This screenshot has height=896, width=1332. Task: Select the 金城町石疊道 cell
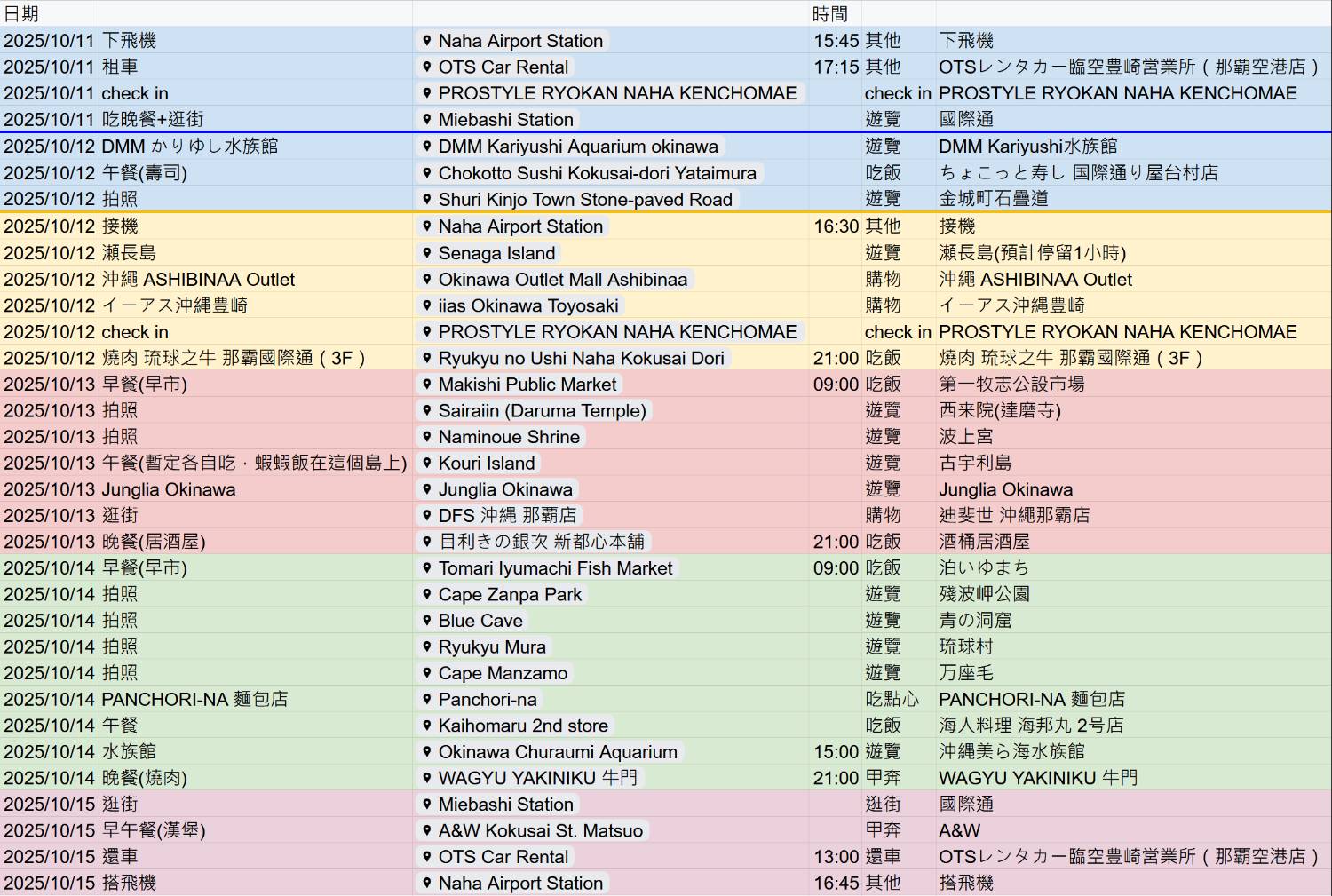click(1134, 199)
